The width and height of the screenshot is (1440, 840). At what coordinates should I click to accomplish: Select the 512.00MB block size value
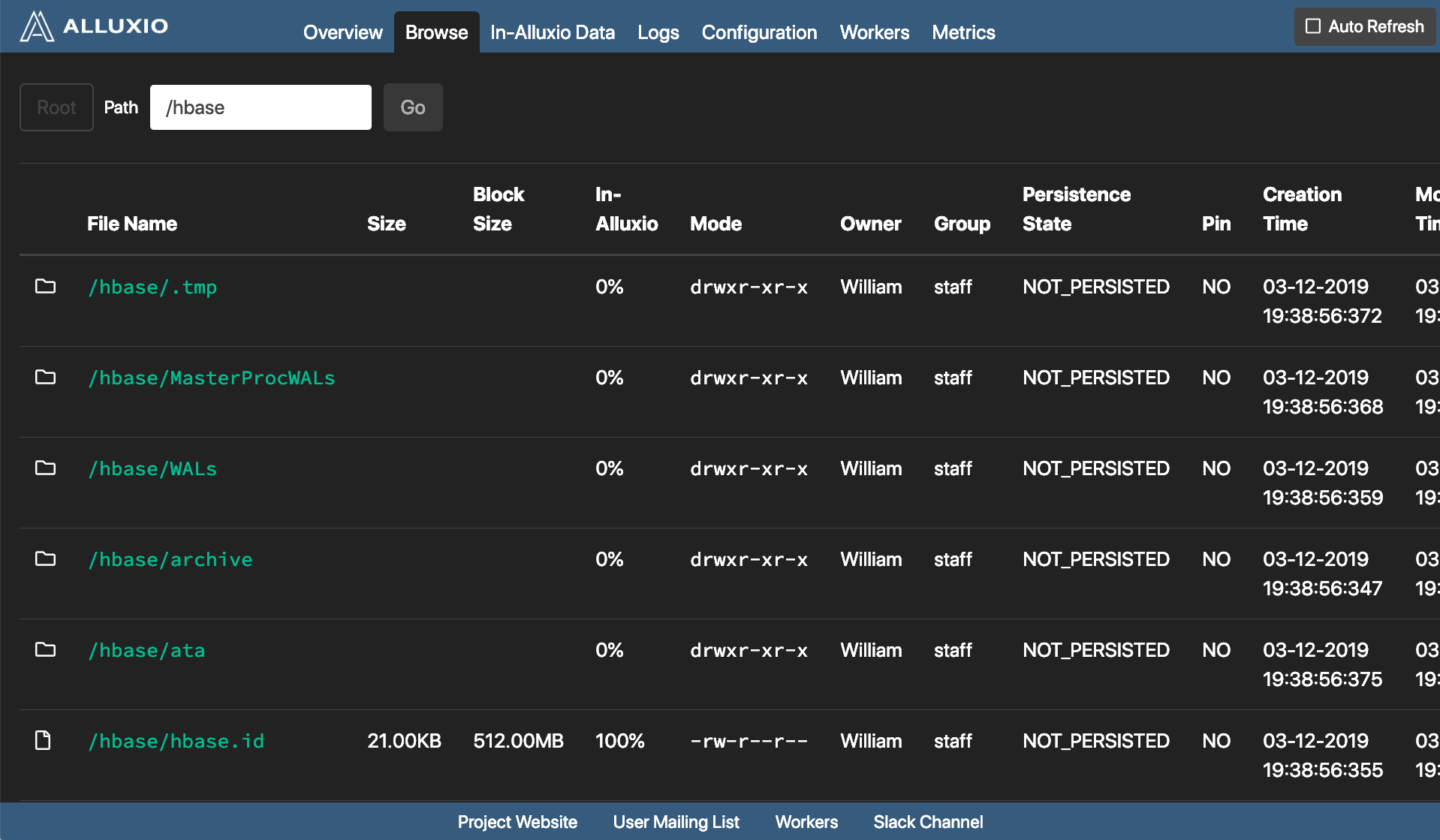click(x=518, y=741)
